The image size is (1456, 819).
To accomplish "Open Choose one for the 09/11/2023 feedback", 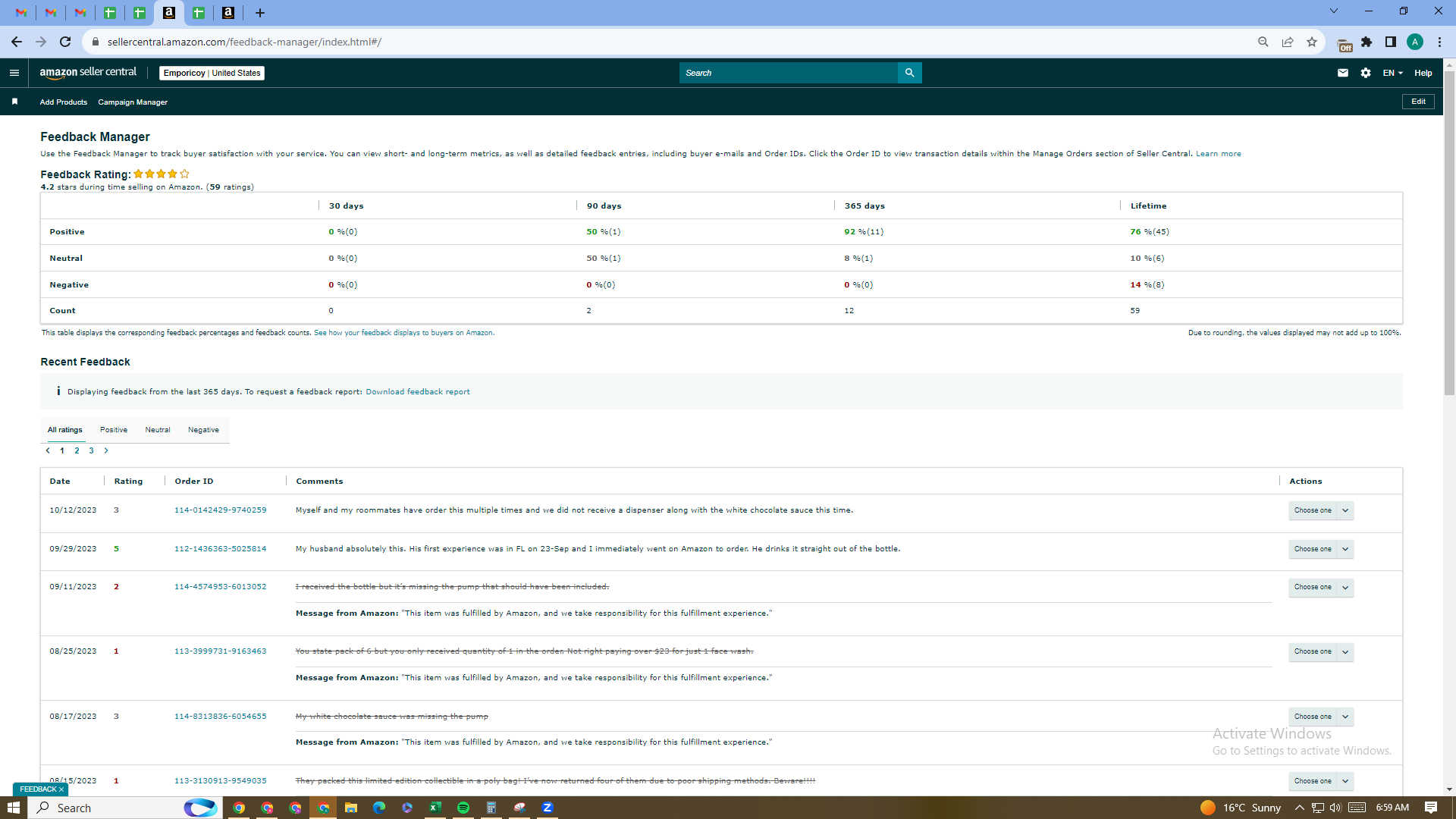I will click(1321, 587).
